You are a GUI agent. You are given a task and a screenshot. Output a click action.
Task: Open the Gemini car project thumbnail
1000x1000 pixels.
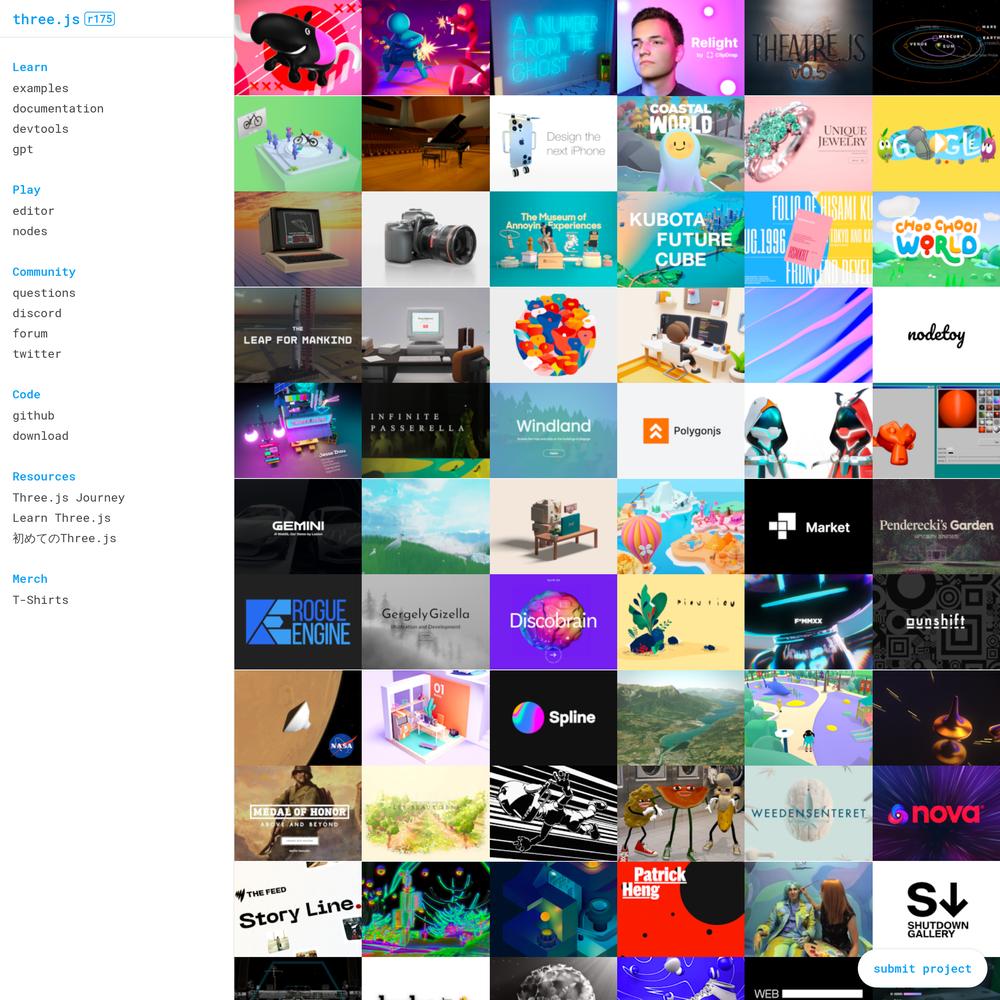tap(298, 526)
